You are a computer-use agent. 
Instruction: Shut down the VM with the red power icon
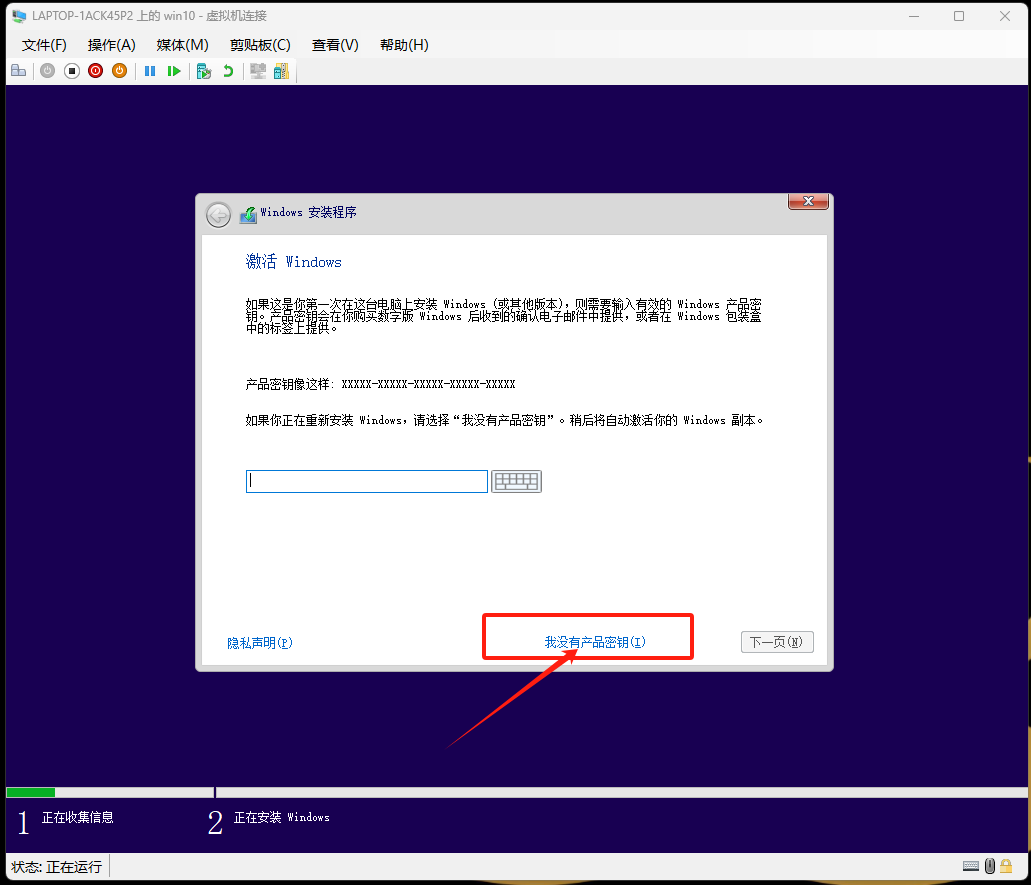pyautogui.click(x=95, y=71)
